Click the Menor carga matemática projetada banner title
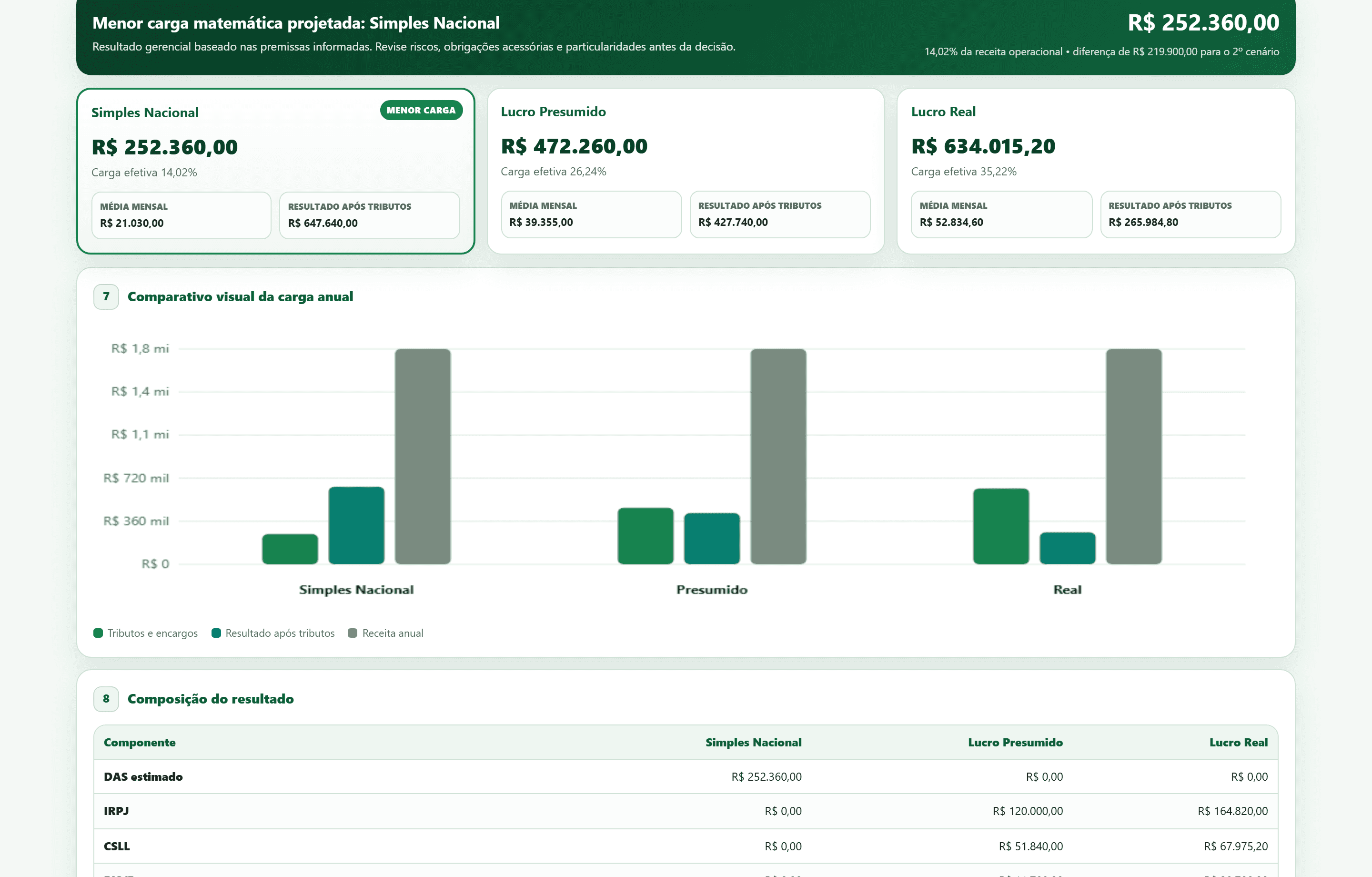This screenshot has height=877, width=1372. pyautogui.click(x=296, y=23)
